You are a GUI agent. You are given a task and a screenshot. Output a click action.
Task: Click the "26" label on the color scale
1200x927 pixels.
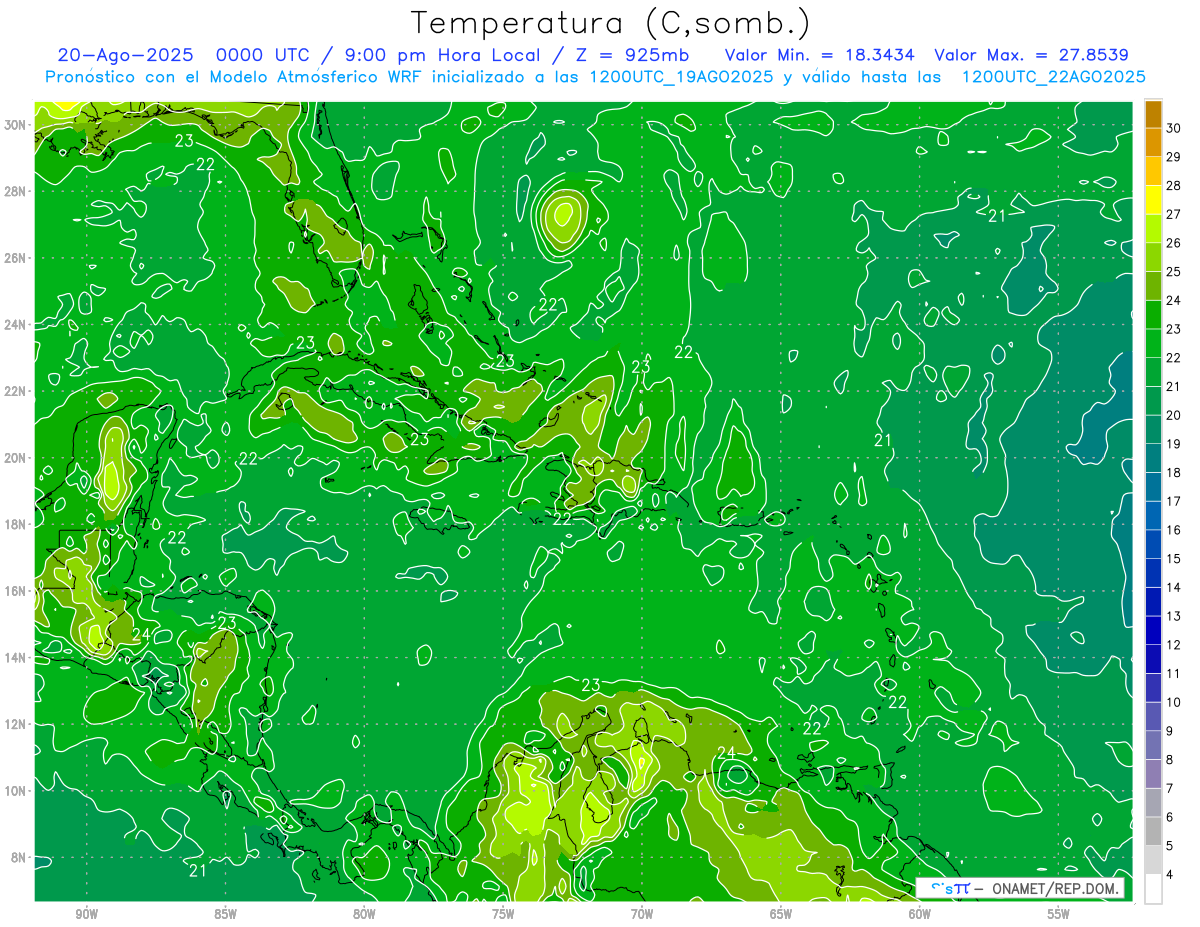tap(1174, 243)
